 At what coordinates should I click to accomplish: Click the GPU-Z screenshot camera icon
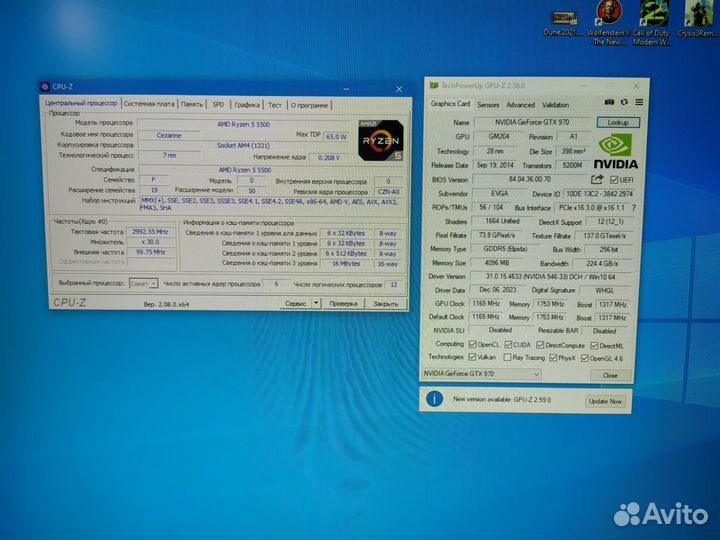609,102
